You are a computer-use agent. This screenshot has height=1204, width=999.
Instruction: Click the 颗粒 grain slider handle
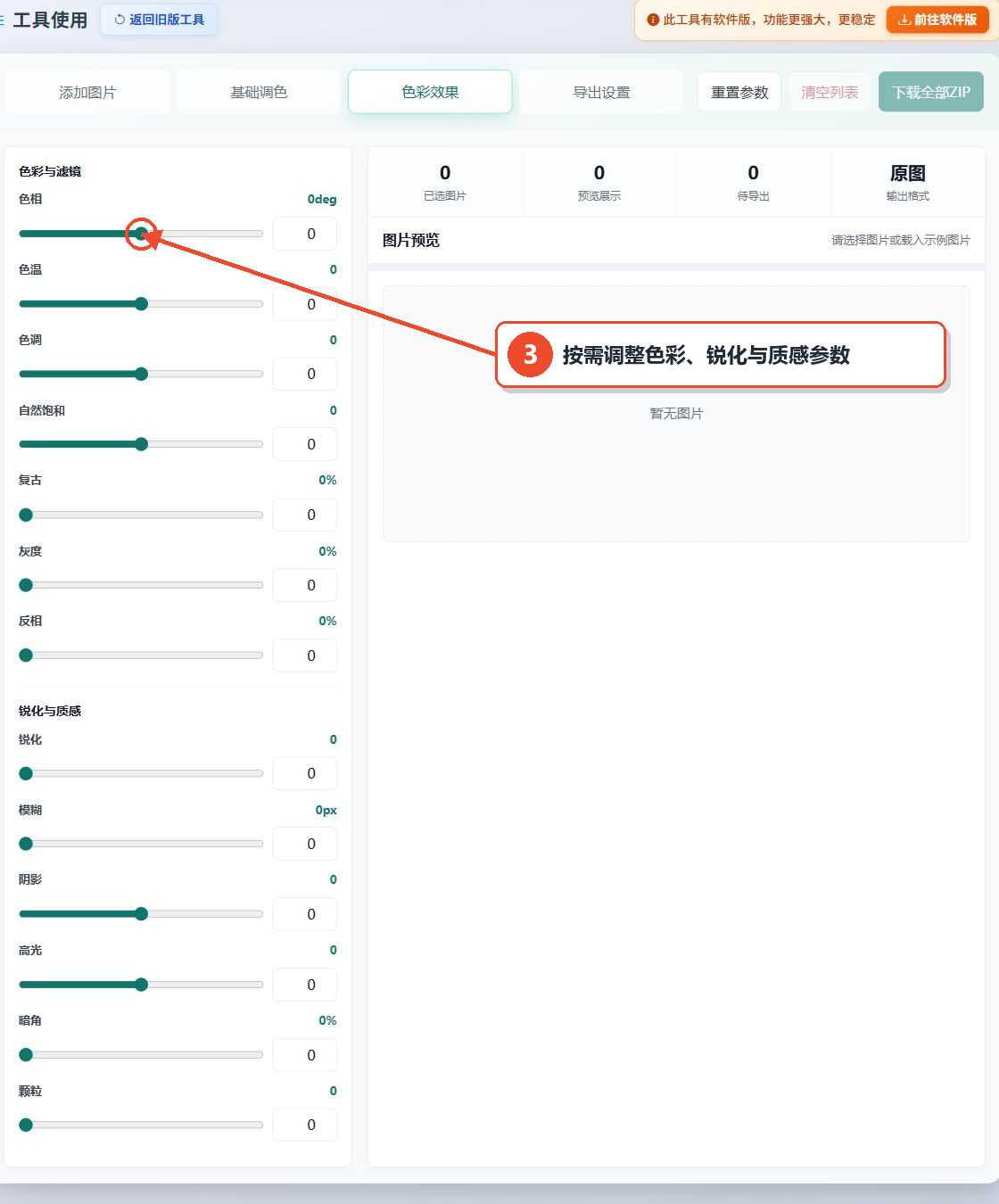(26, 1125)
